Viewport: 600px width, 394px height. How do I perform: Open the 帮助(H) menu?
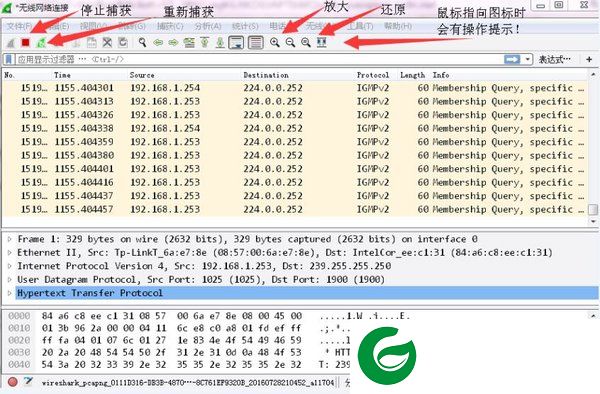(x=398, y=26)
